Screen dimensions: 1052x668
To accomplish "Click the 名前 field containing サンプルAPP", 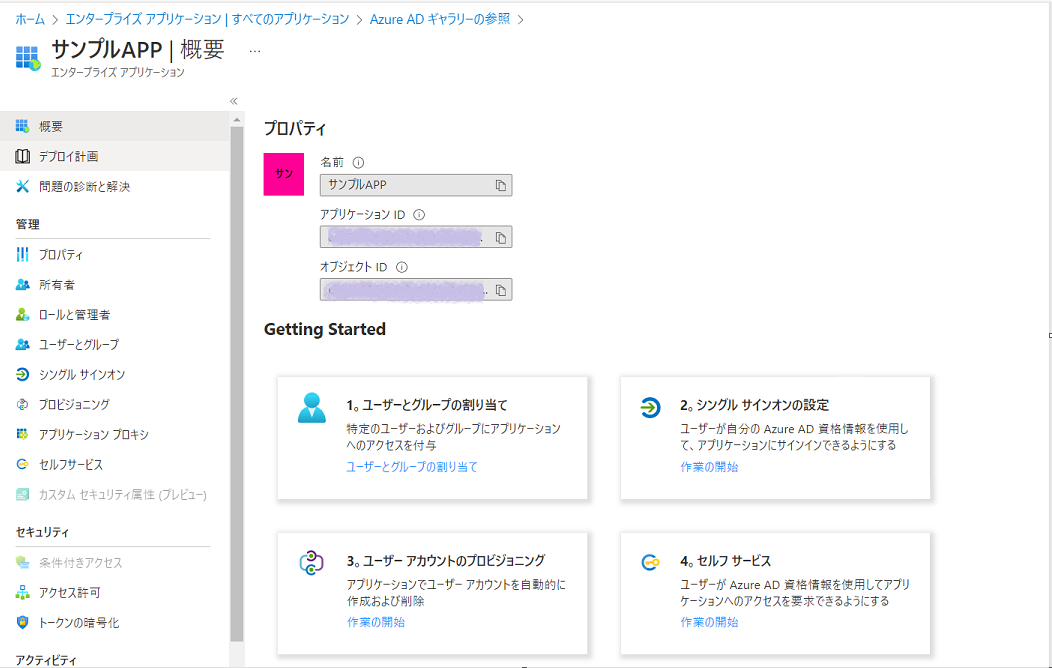I will pyautogui.click(x=416, y=185).
